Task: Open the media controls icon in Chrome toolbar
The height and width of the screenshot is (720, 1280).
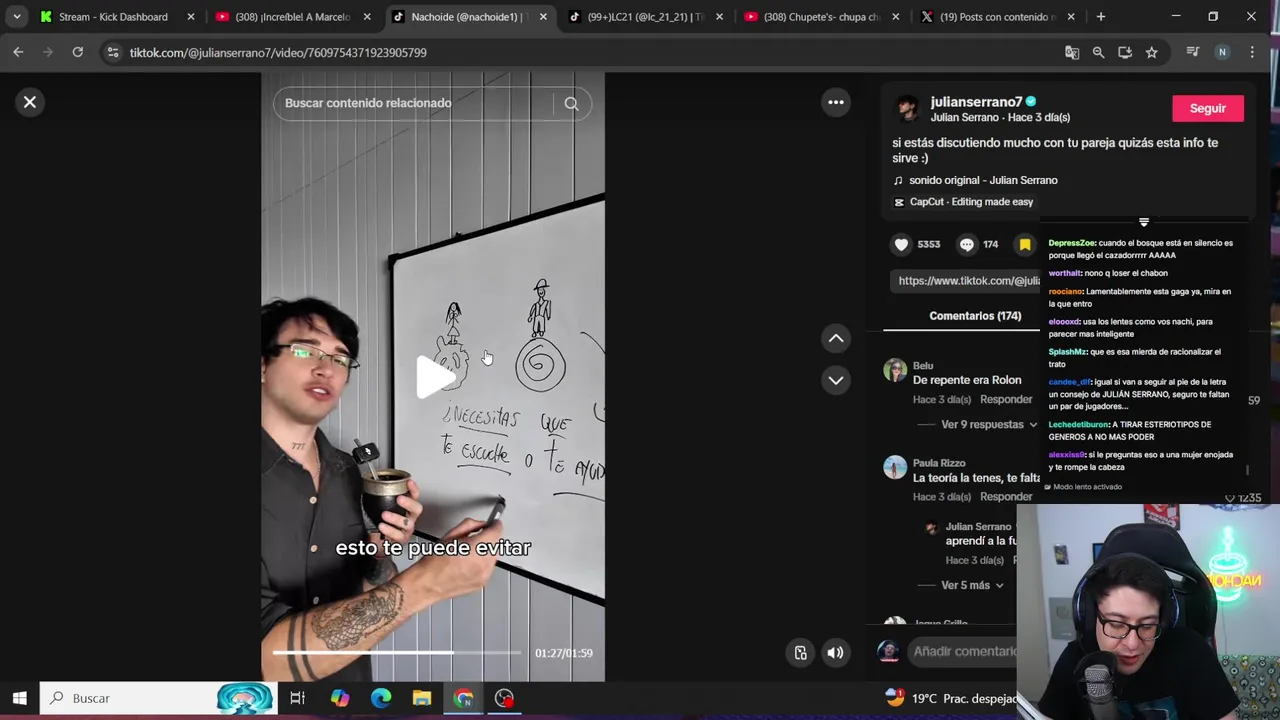Action: click(1192, 52)
